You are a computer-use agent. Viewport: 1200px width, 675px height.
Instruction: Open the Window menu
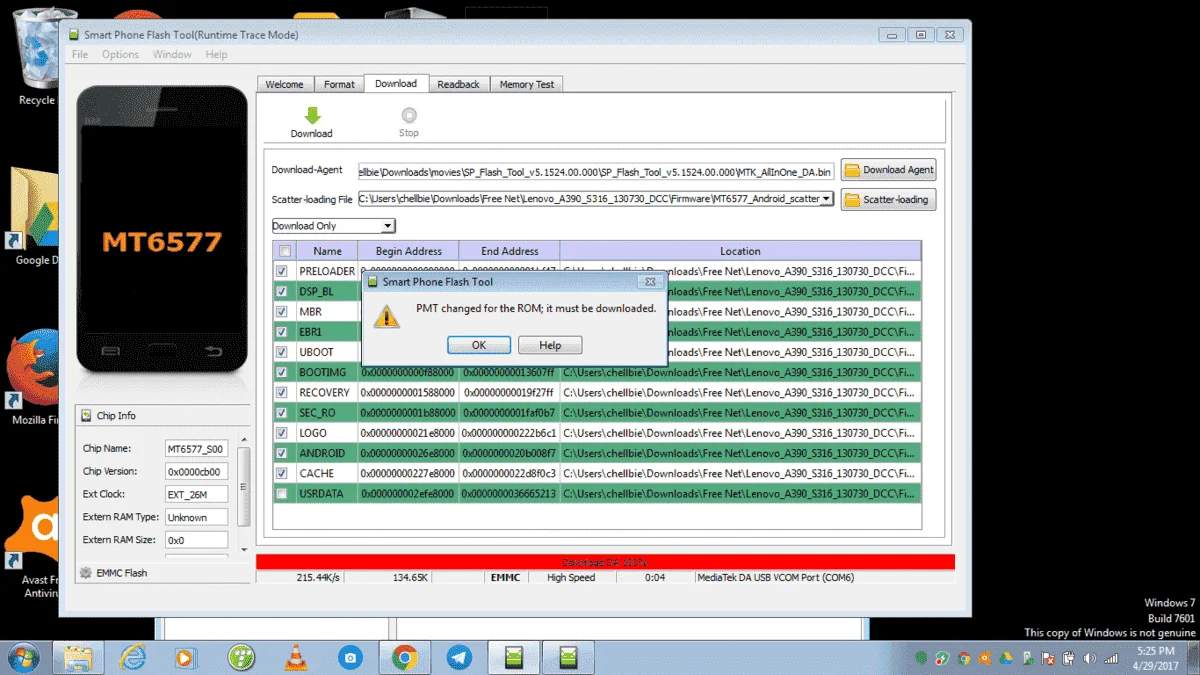click(x=172, y=54)
